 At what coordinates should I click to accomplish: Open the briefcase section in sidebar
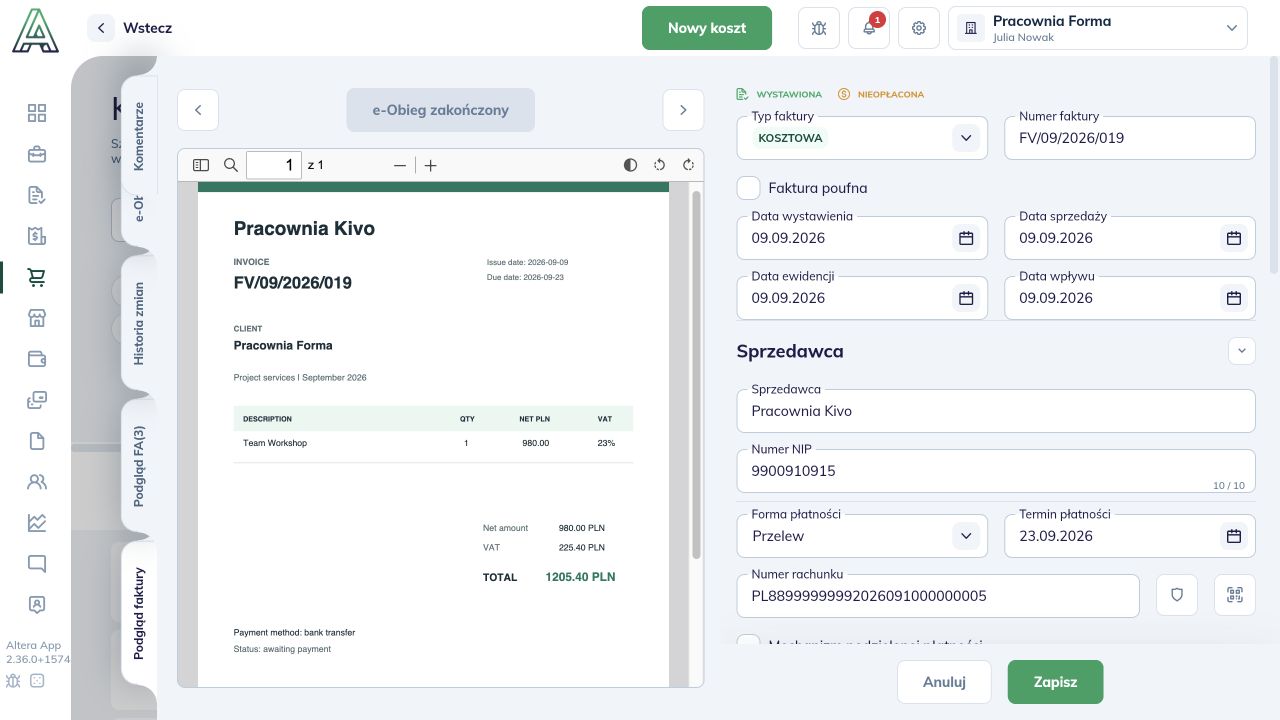click(x=37, y=154)
